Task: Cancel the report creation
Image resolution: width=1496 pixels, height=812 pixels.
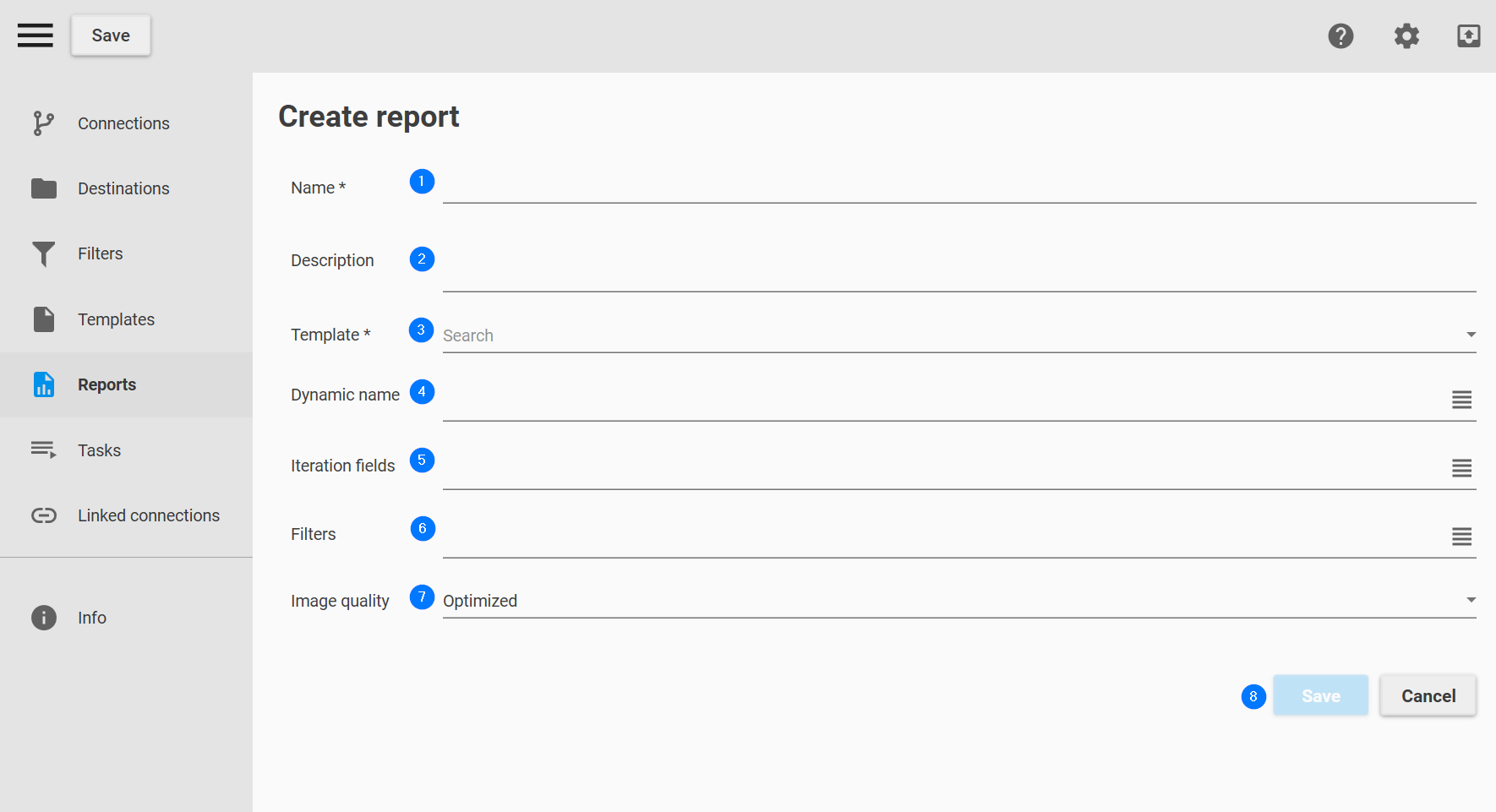Action: pyautogui.click(x=1428, y=695)
